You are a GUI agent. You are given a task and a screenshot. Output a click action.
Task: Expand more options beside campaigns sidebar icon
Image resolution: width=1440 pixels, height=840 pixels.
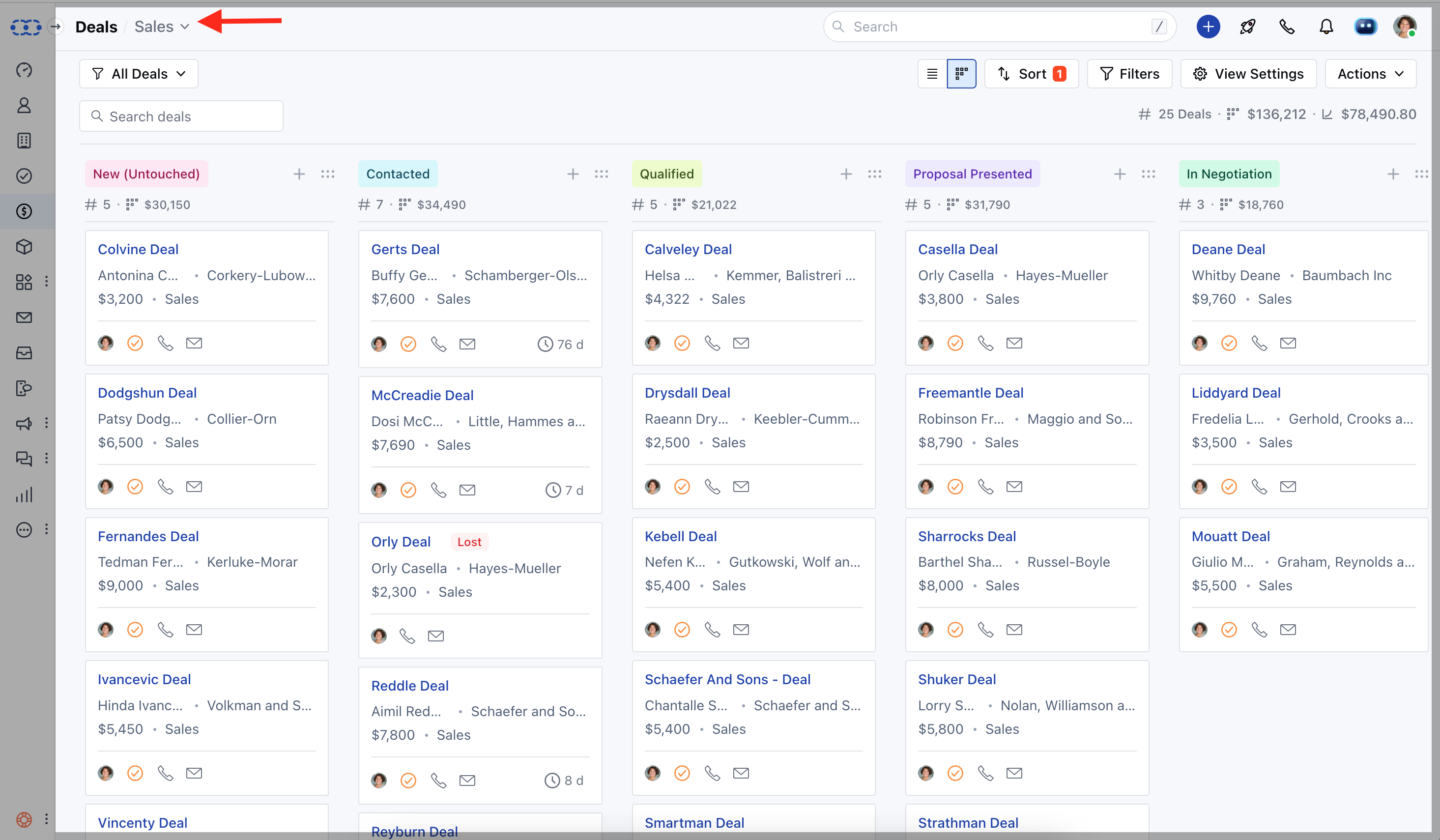[x=46, y=423]
